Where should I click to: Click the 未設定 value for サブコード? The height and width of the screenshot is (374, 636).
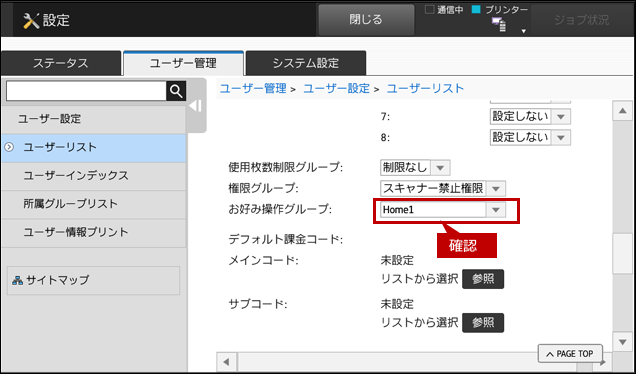pyautogui.click(x=397, y=304)
